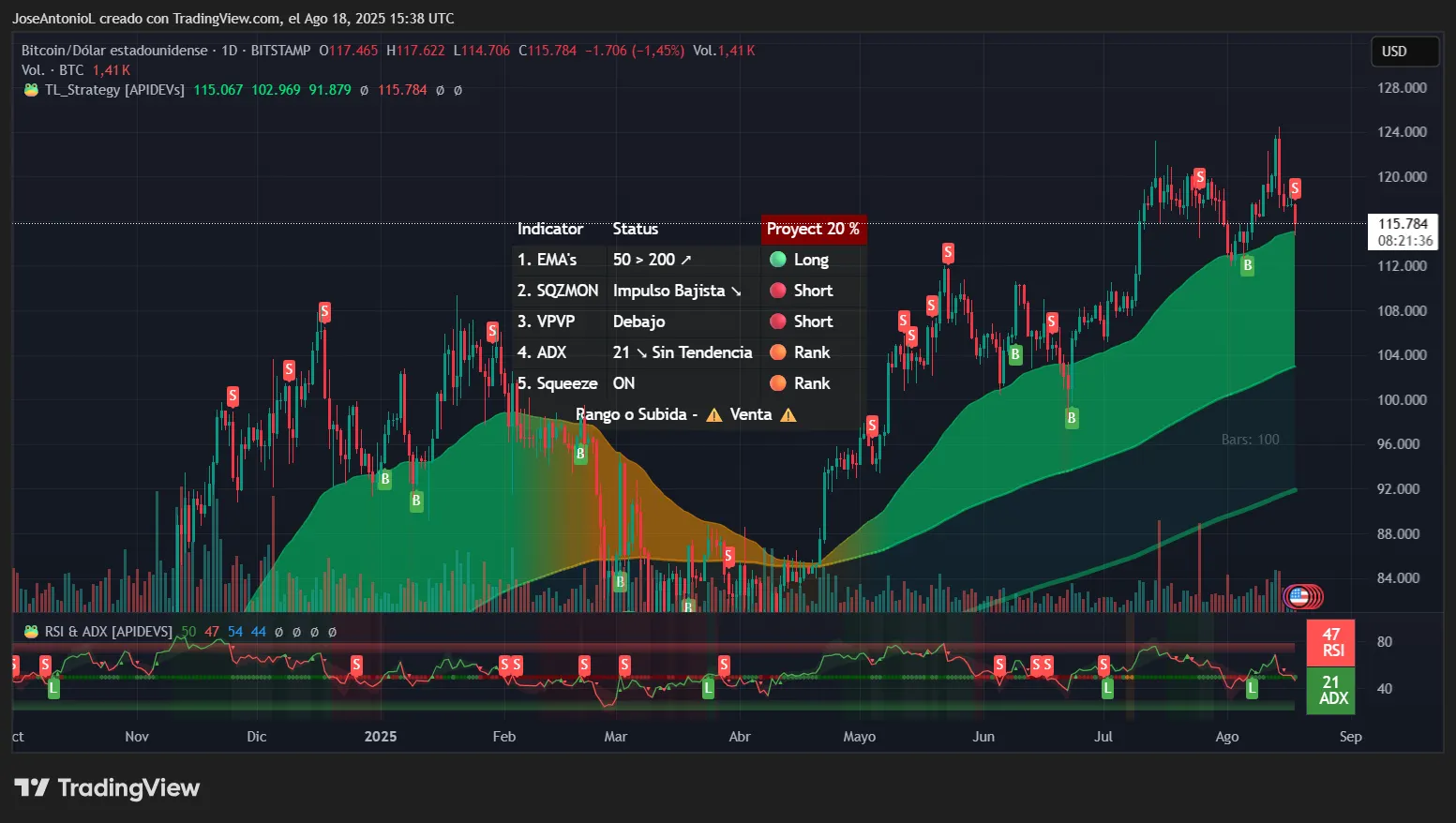Click the red 47 RSI label

point(1331,642)
